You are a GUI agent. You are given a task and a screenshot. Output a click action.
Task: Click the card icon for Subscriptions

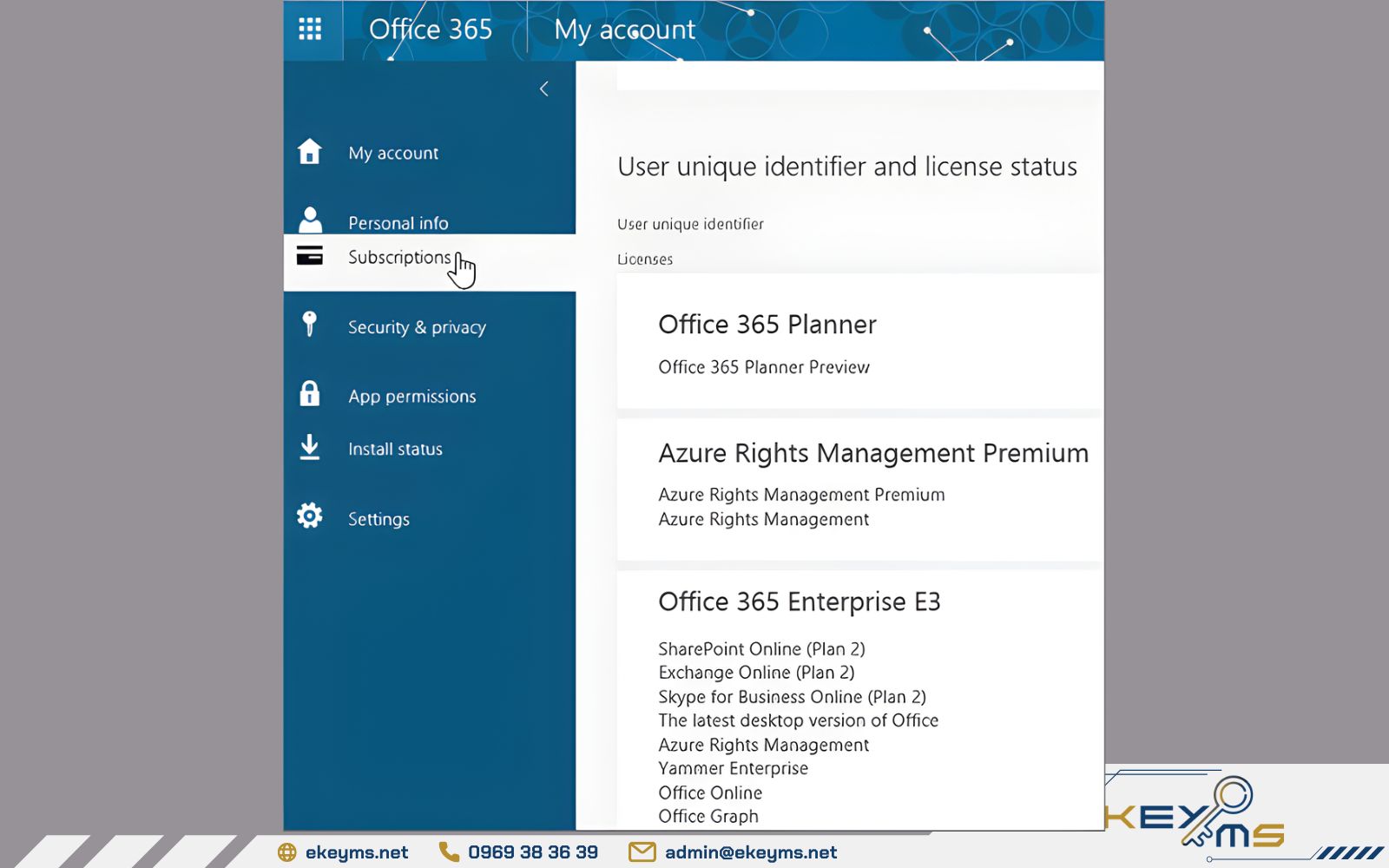pos(310,256)
